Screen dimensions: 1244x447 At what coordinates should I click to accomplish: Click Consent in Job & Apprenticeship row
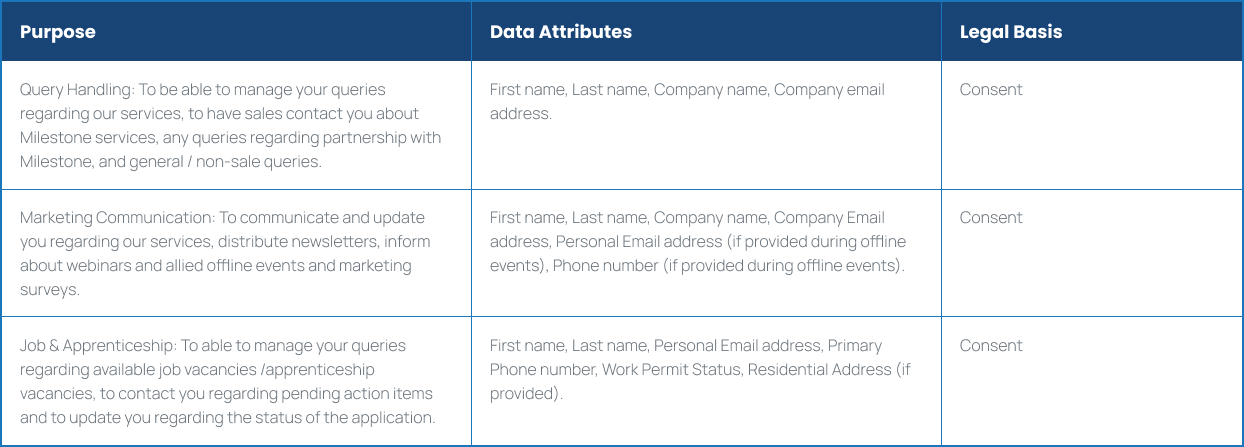(x=991, y=345)
